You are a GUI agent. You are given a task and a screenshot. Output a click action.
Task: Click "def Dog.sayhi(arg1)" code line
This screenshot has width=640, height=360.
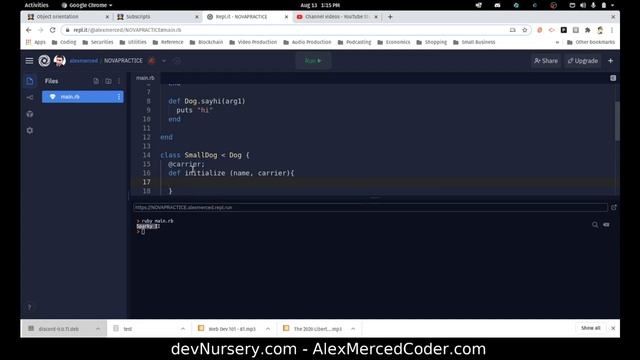[207, 101]
